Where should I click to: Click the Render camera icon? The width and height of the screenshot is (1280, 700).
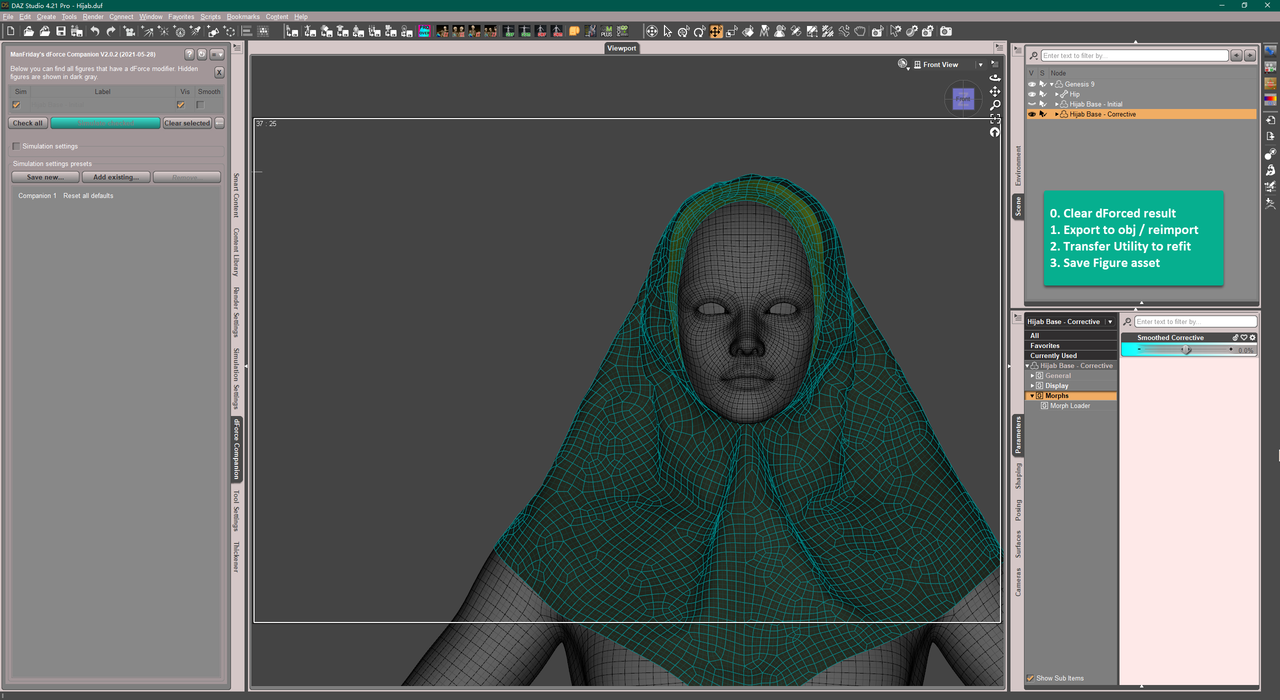click(x=945, y=32)
